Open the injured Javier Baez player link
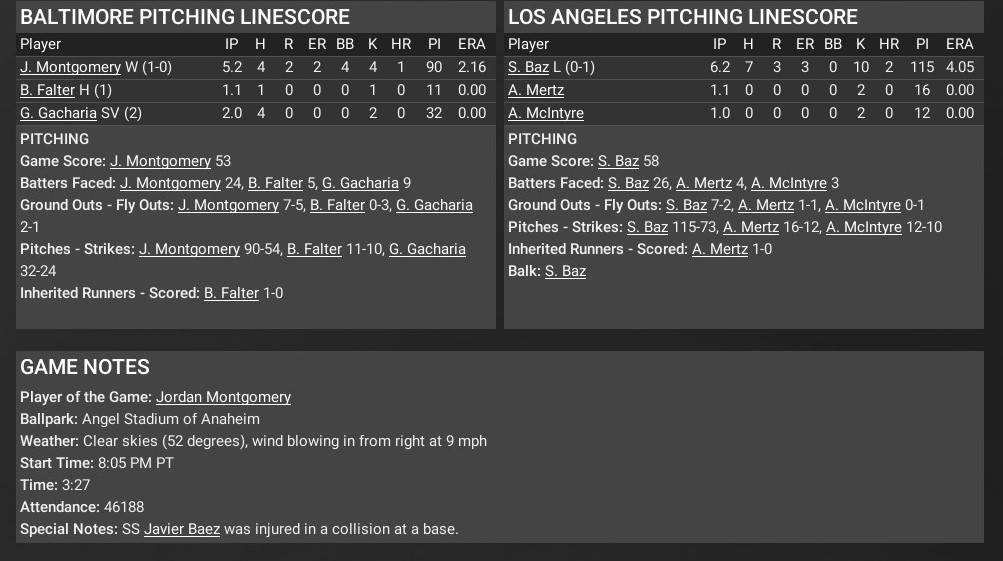This screenshot has height=561, width=1003. click(182, 529)
